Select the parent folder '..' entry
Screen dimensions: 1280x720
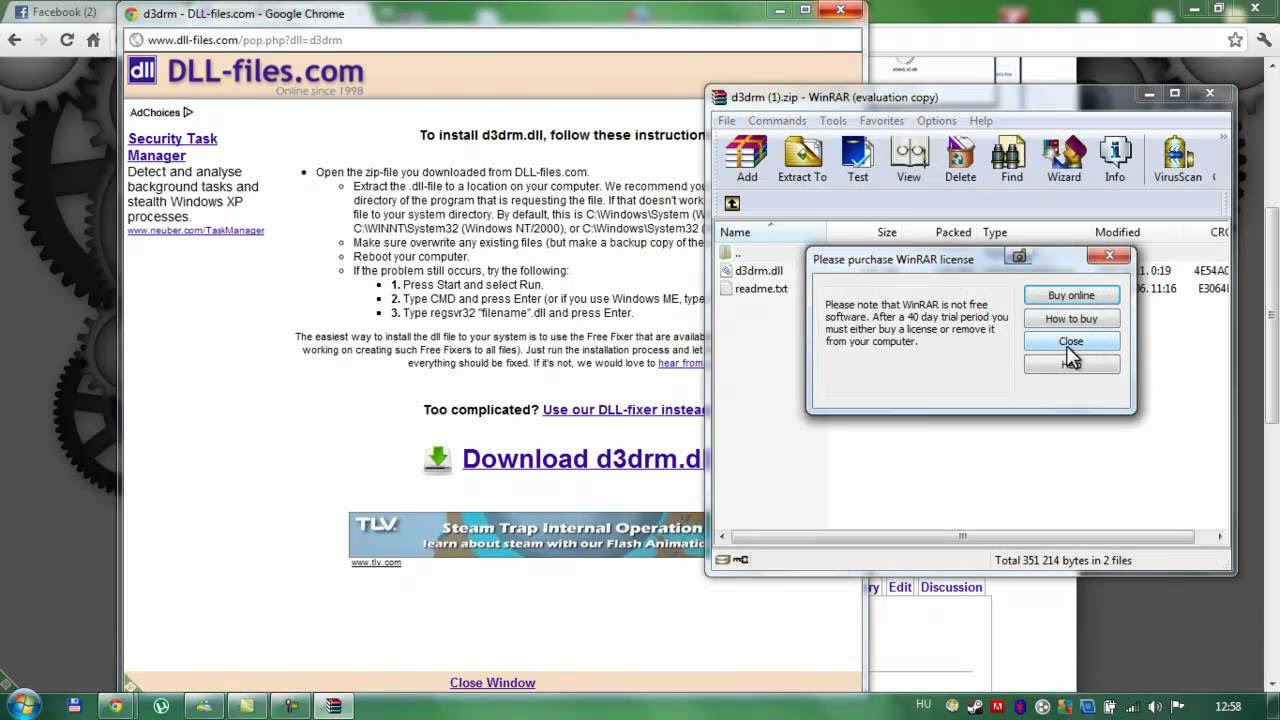(731, 253)
